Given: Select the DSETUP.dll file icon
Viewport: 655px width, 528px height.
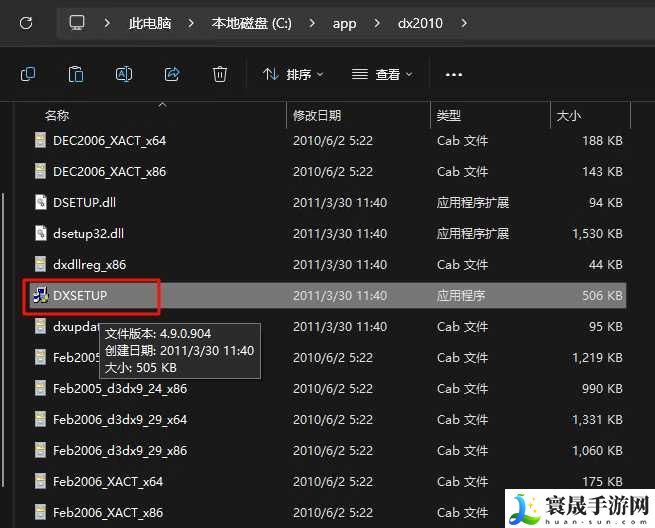Looking at the screenshot, I should pyautogui.click(x=40, y=203).
